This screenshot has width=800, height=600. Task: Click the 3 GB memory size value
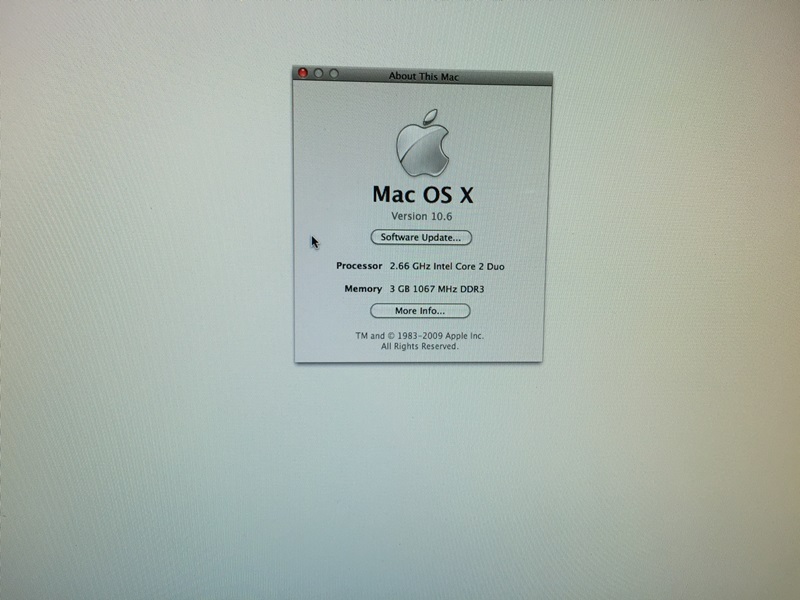click(x=401, y=289)
